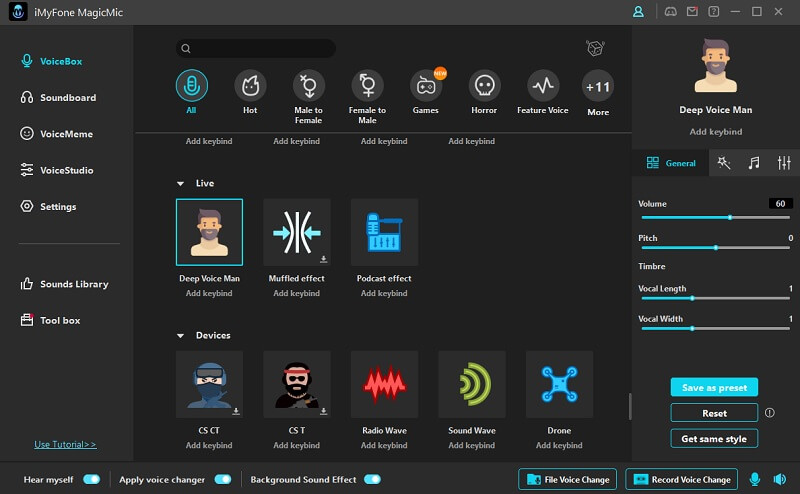Image resolution: width=800 pixels, height=494 pixels.
Task: Click the info icon beside Reset
Action: pyautogui.click(x=769, y=412)
